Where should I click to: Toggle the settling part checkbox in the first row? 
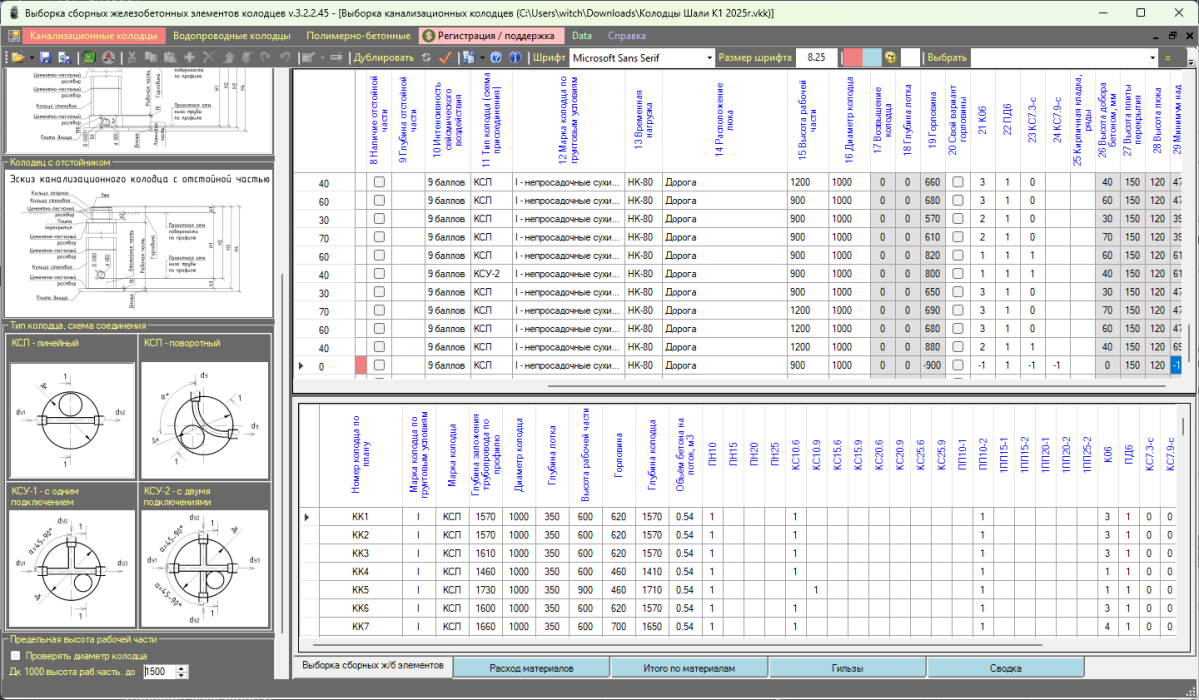[379, 183]
